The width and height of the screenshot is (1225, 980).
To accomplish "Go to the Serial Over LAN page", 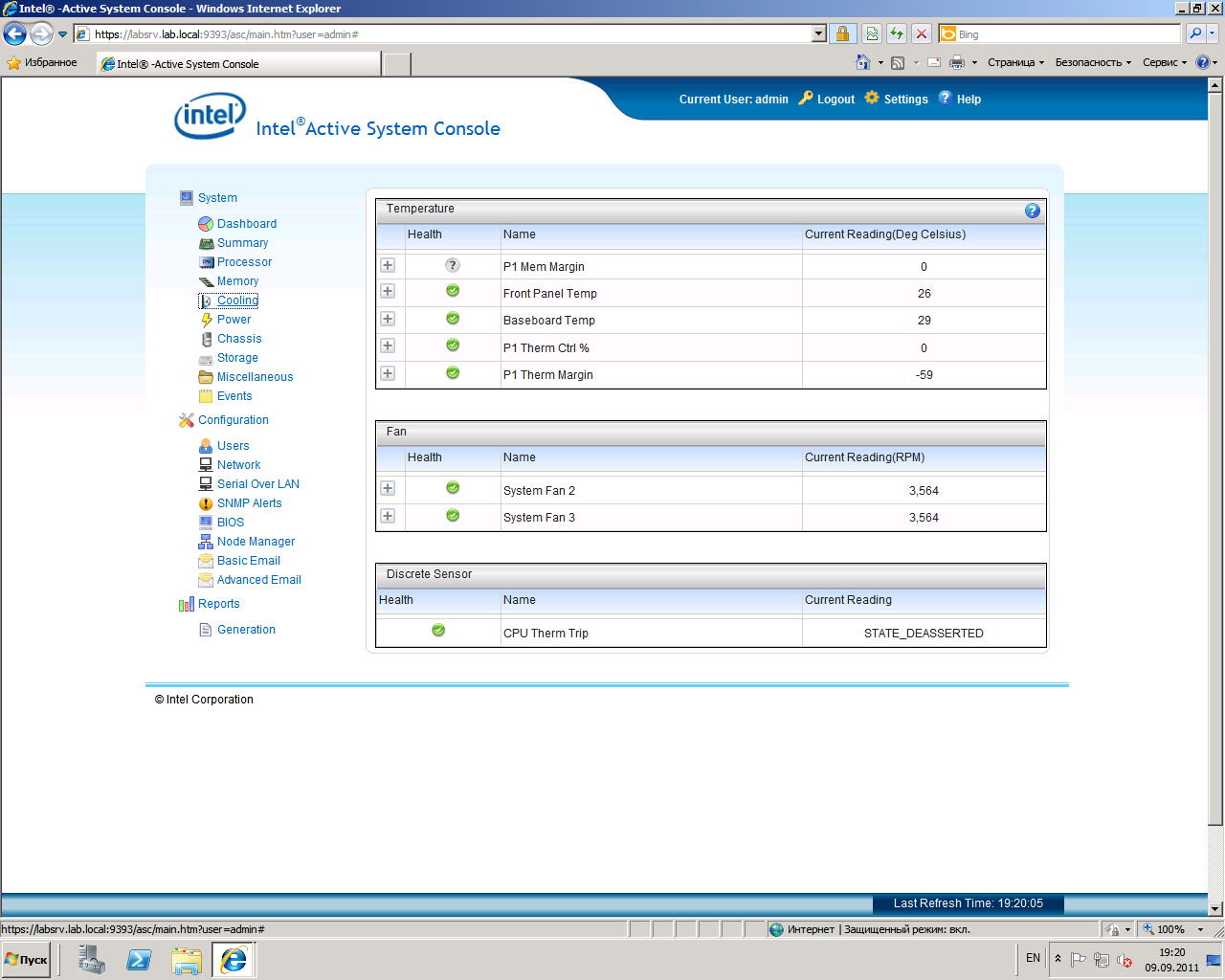I will [257, 484].
